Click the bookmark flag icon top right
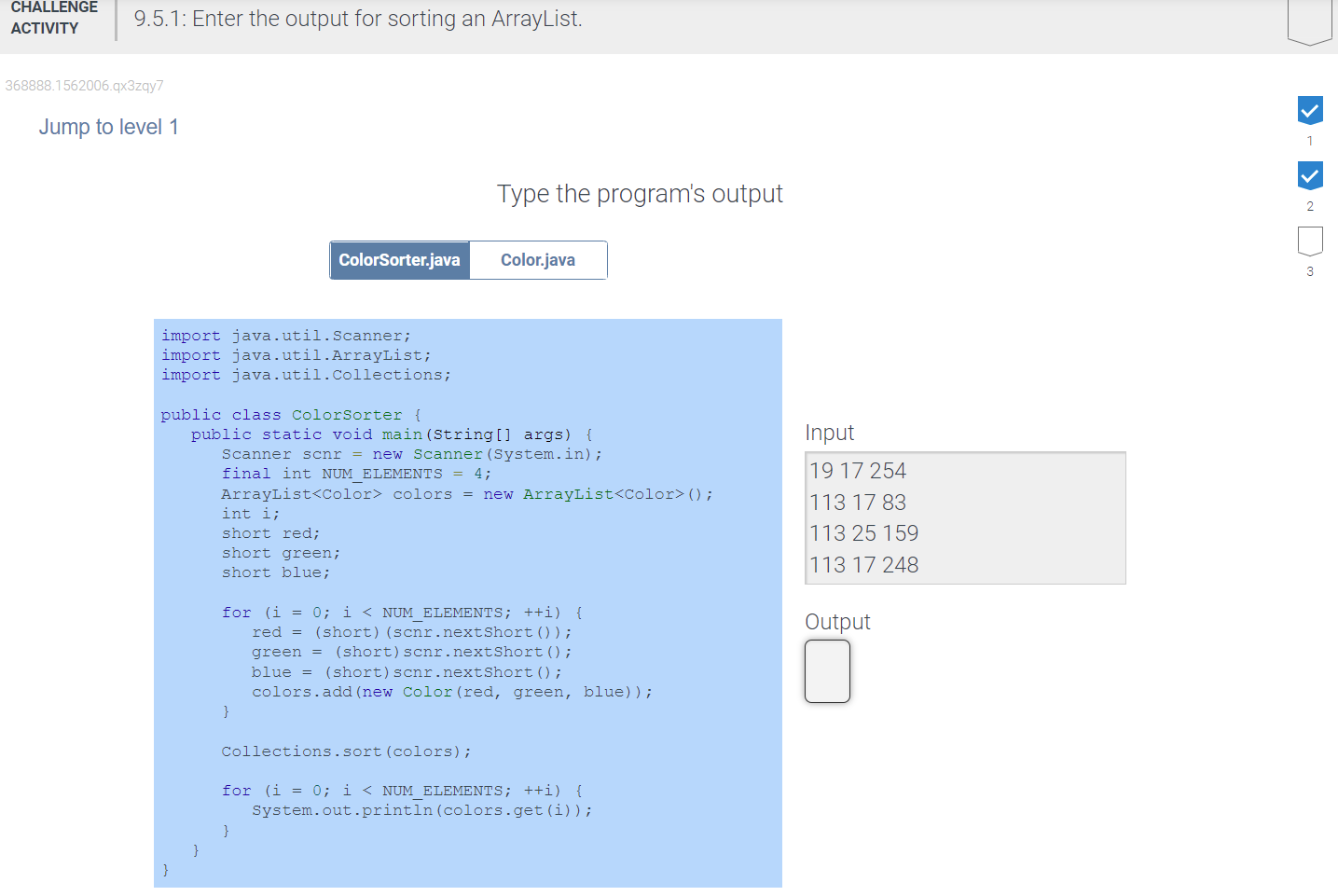Screen dimensions: 1338x896 pyautogui.click(x=1309, y=19)
